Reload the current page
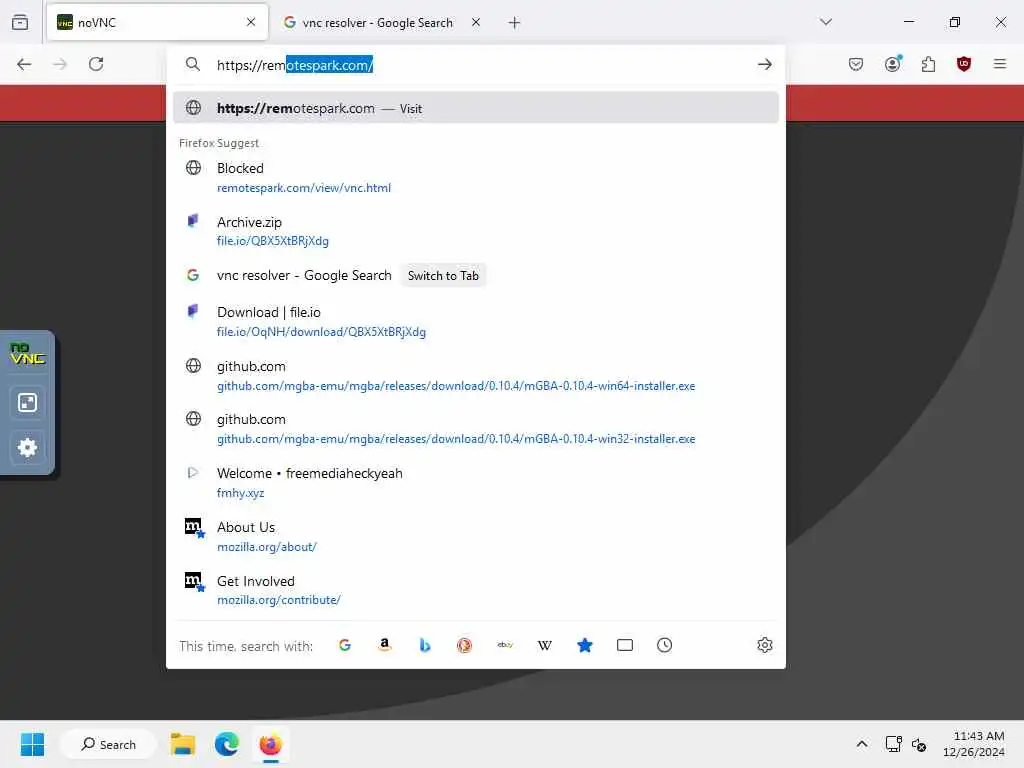 coord(96,64)
